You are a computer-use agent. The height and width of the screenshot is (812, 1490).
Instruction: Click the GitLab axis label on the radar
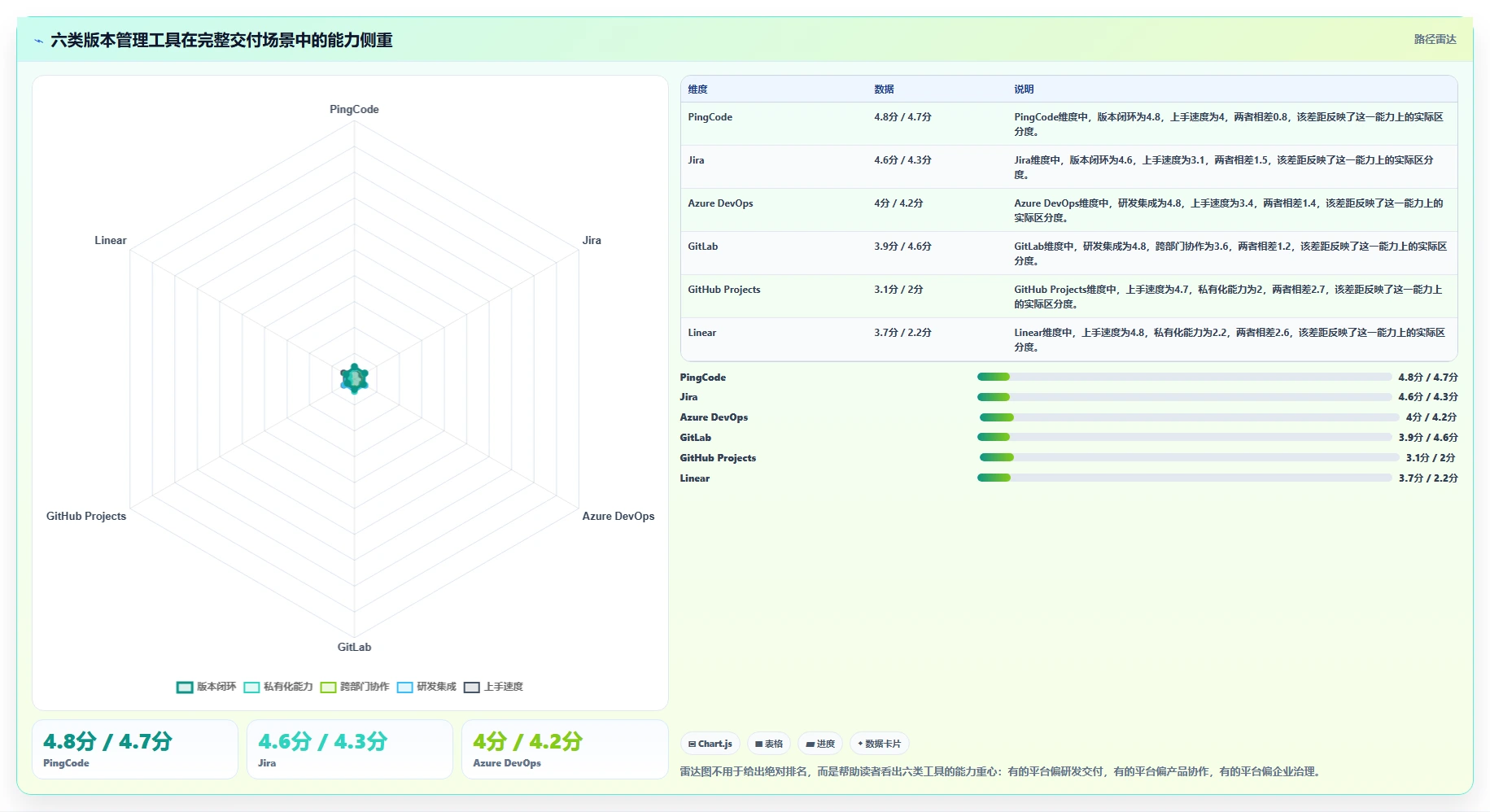[354, 647]
